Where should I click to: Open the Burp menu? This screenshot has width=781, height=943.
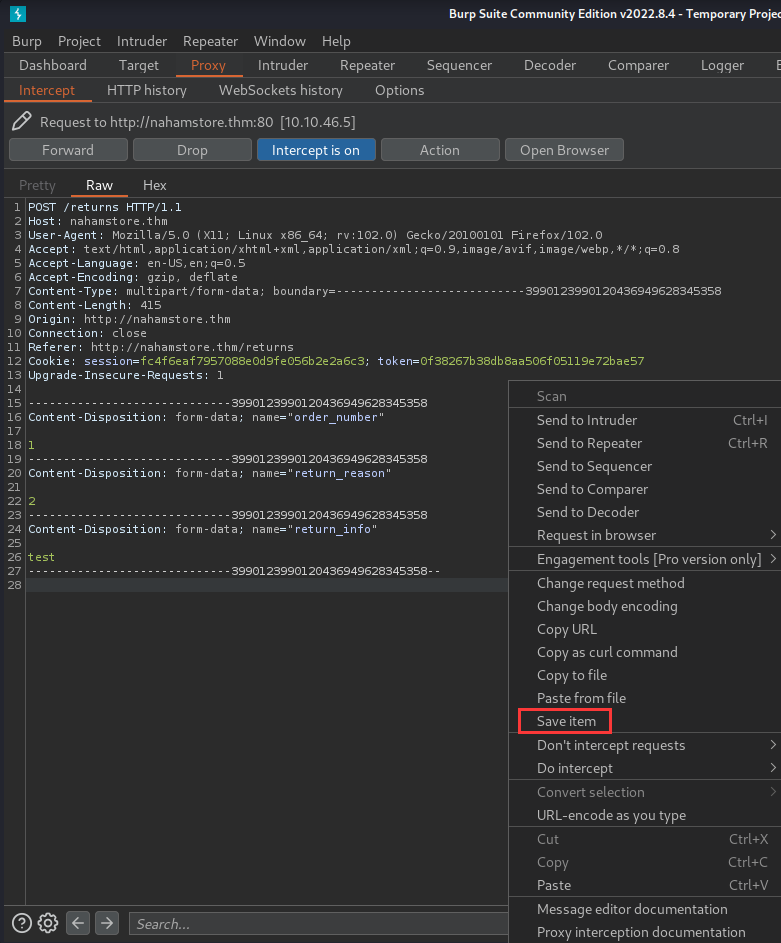click(x=27, y=41)
